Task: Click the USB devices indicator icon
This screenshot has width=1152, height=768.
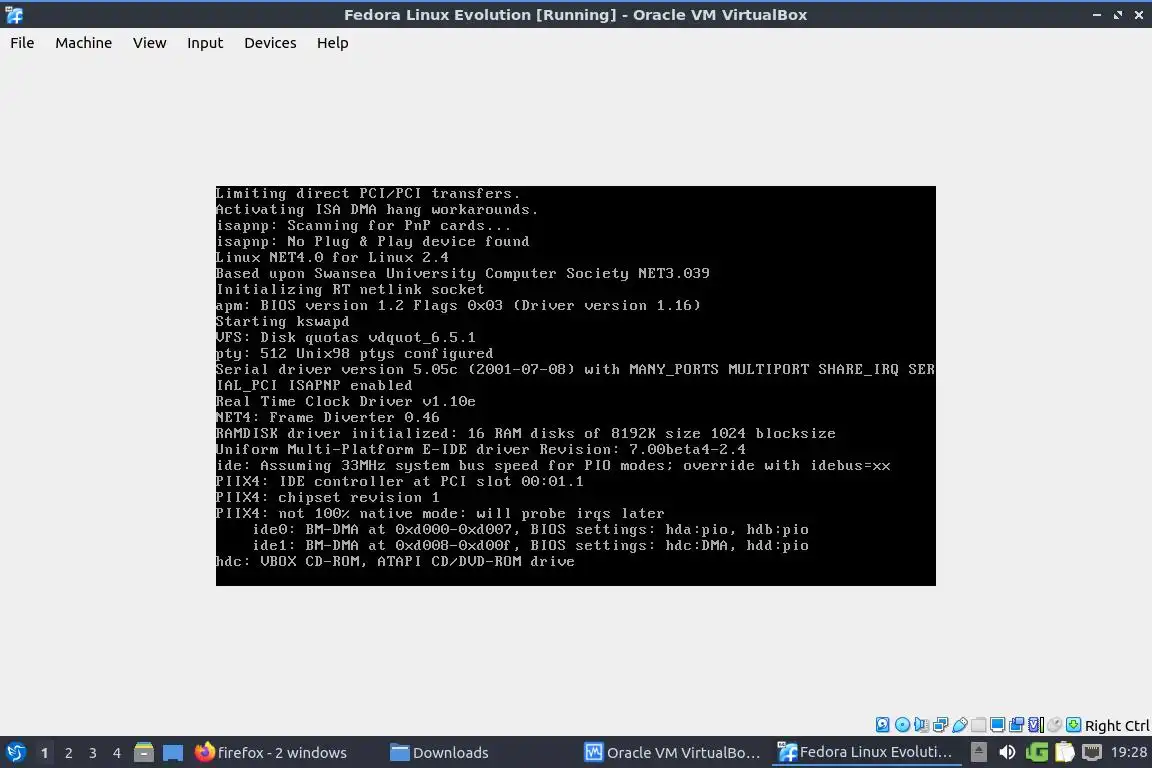Action: click(x=960, y=725)
